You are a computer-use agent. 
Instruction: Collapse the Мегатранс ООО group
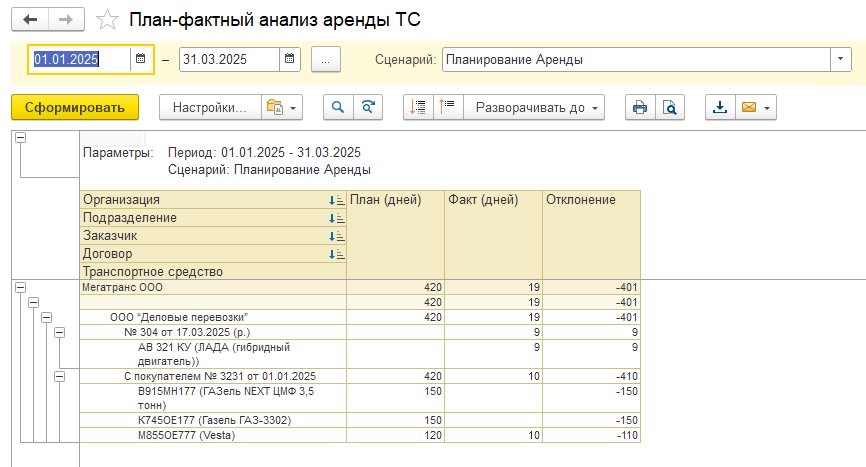coord(20,288)
